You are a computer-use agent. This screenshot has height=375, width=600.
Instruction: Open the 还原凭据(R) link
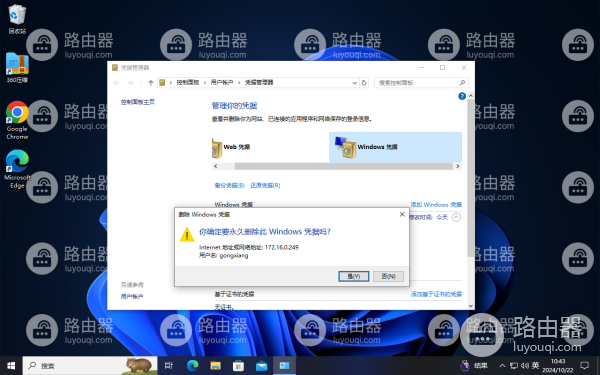[265, 186]
